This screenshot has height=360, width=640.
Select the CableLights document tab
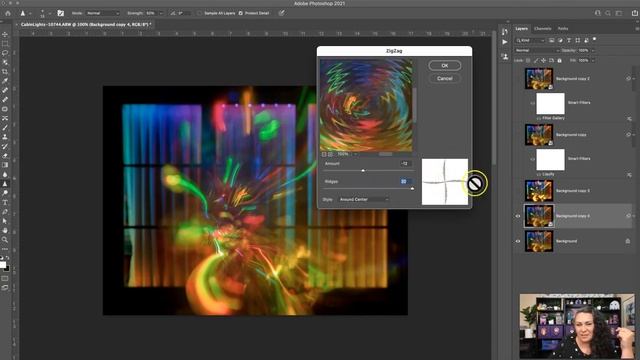coord(86,24)
